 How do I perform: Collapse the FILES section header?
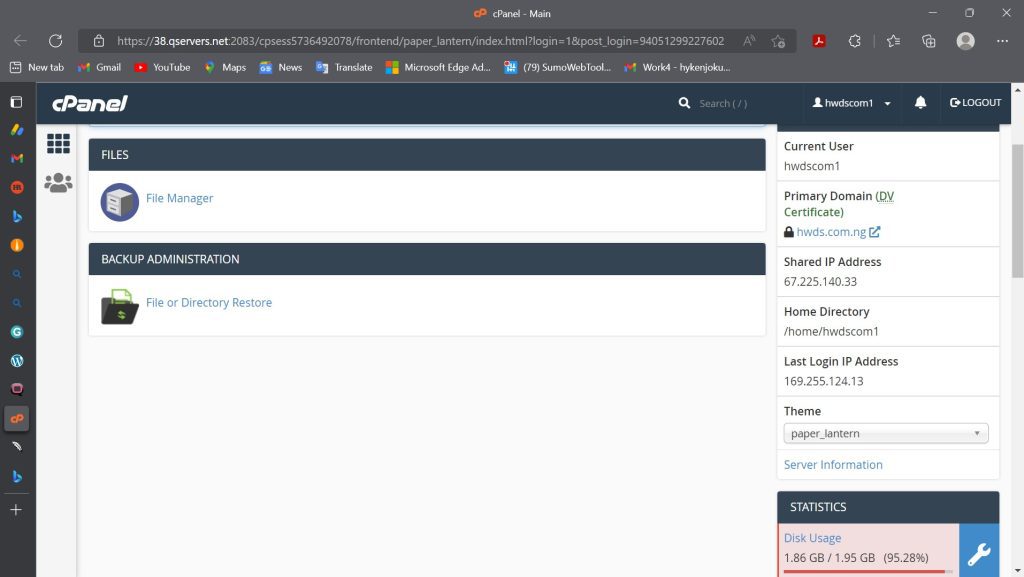click(427, 155)
